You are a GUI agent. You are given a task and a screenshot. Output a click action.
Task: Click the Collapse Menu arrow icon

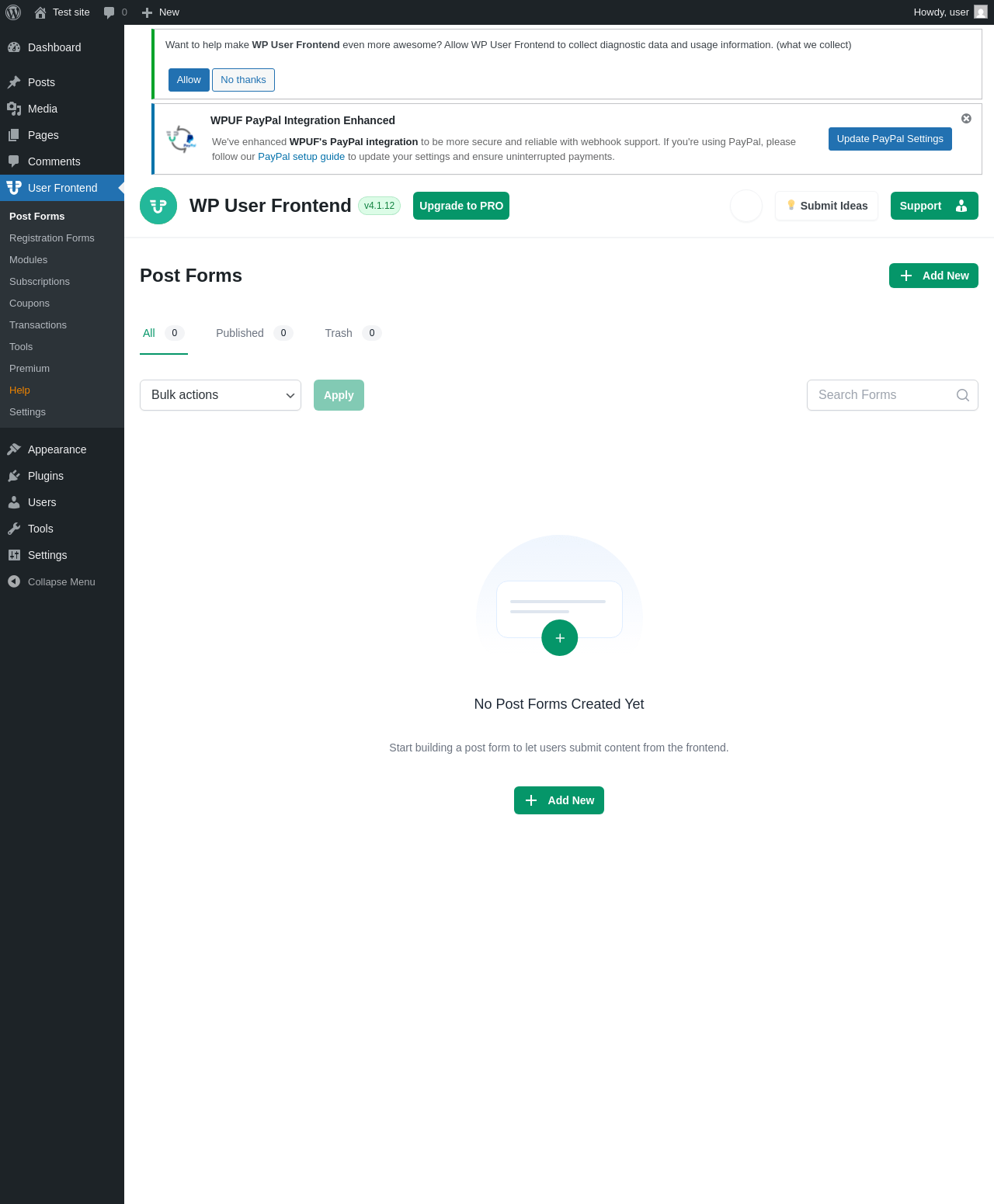point(14,581)
